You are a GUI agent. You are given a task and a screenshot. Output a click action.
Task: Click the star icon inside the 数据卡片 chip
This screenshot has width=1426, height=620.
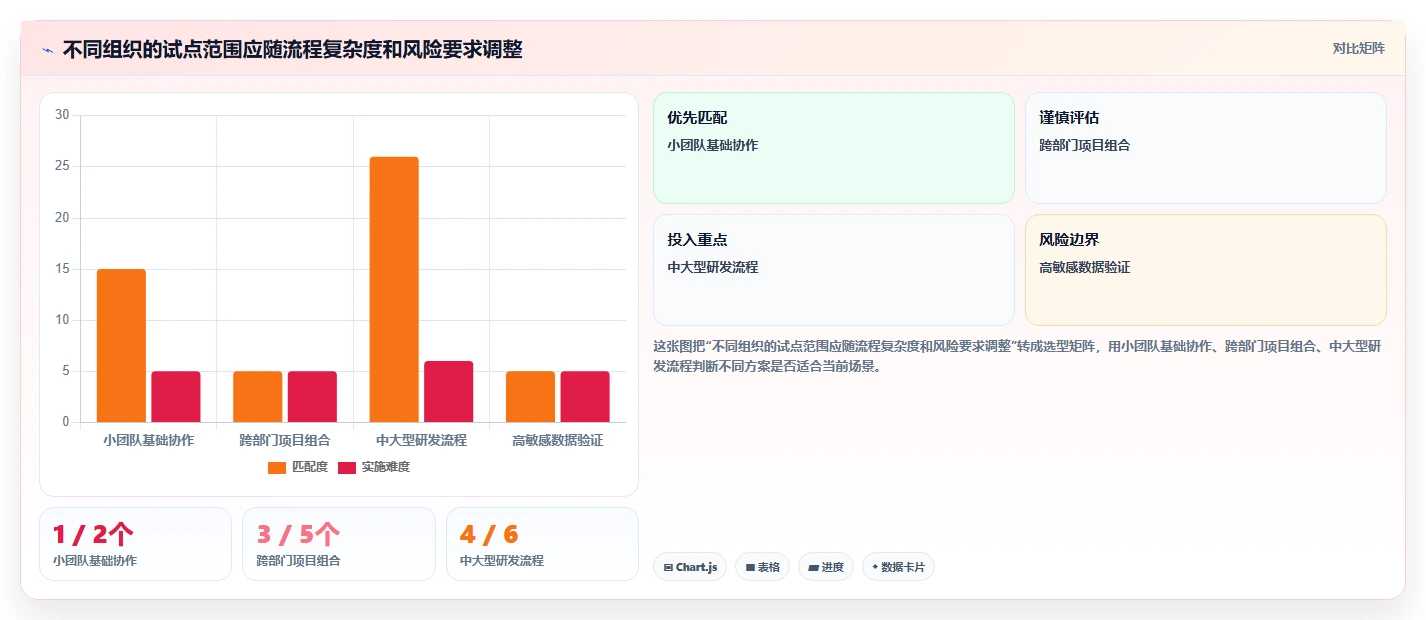(875, 567)
